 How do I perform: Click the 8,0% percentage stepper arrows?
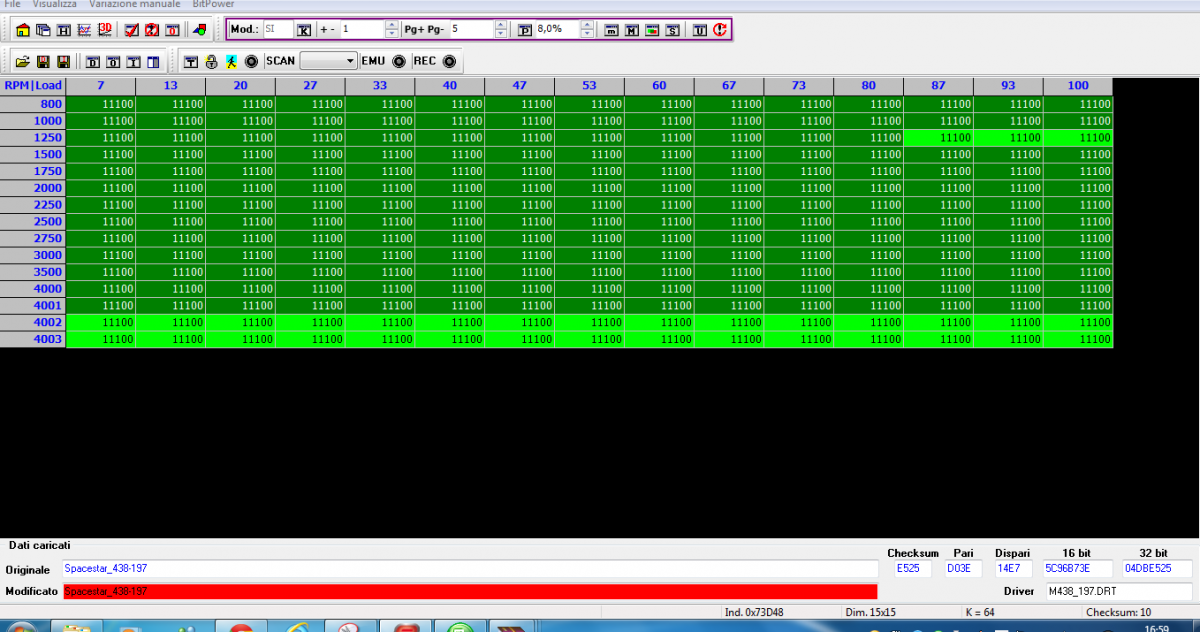click(587, 30)
